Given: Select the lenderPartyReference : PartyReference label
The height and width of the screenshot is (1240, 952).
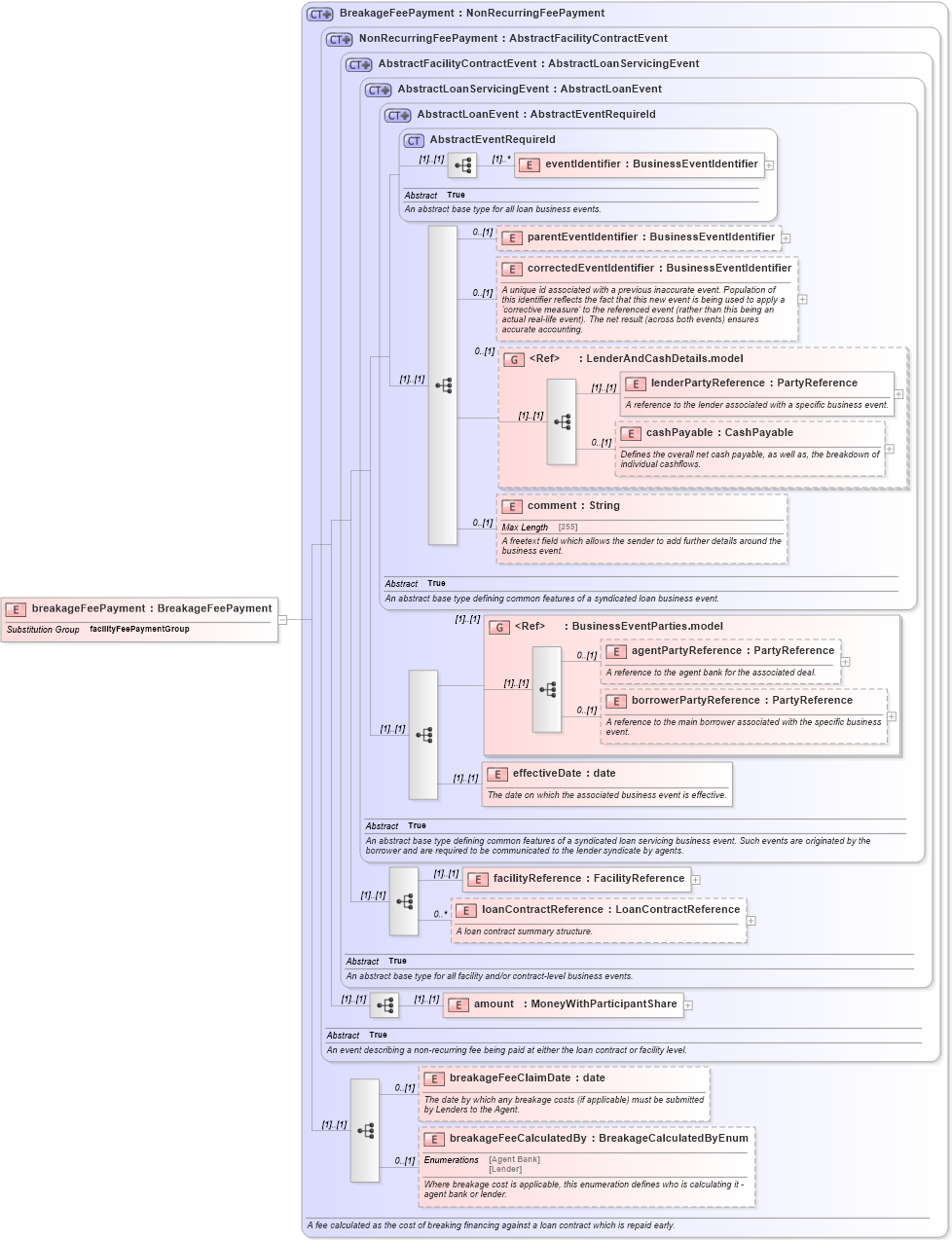Looking at the screenshot, I should (x=742, y=383).
